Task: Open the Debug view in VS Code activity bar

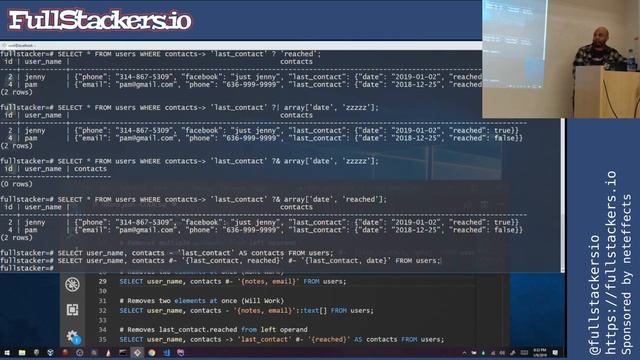Action: click(x=72, y=284)
